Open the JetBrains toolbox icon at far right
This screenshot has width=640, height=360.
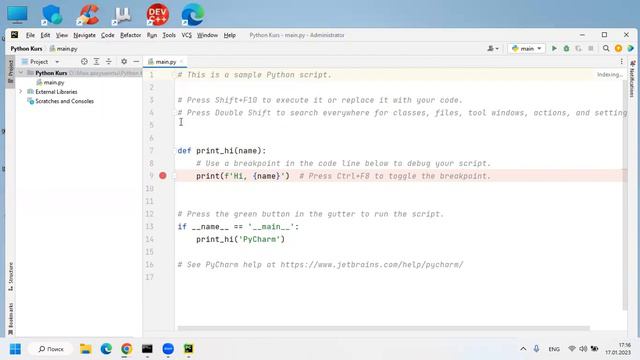click(x=631, y=48)
